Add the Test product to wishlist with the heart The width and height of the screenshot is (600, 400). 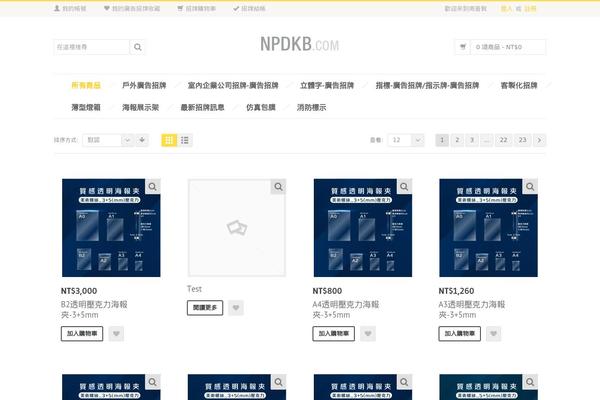pos(236,308)
